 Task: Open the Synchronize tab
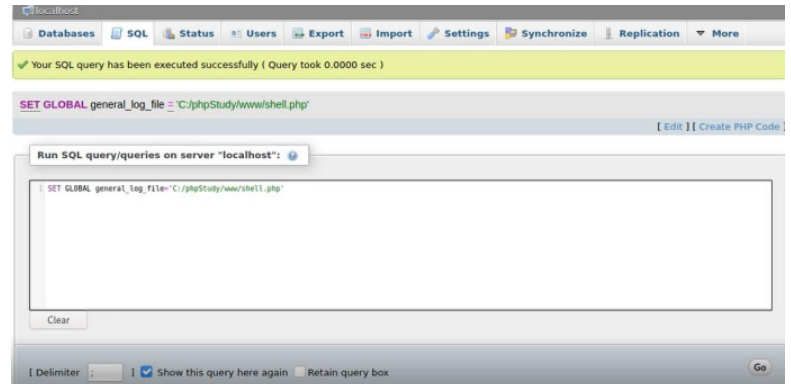[x=546, y=33]
